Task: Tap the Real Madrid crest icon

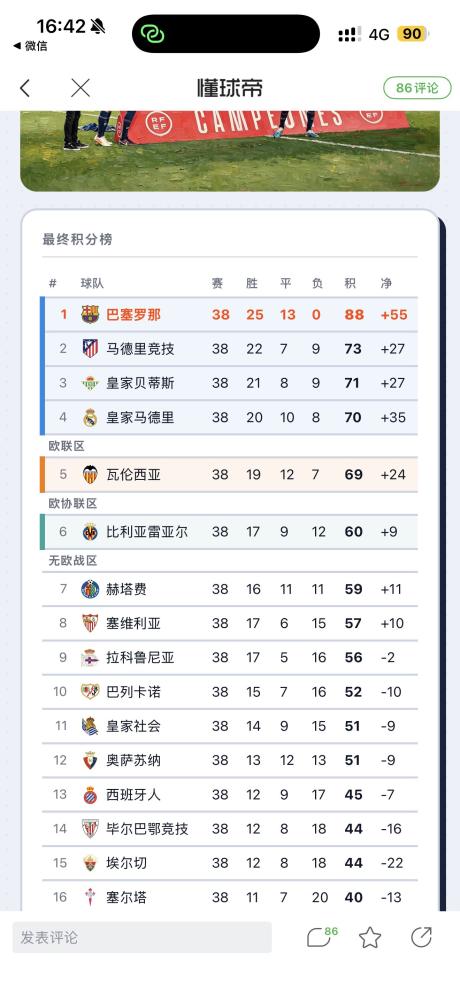Action: click(90, 417)
